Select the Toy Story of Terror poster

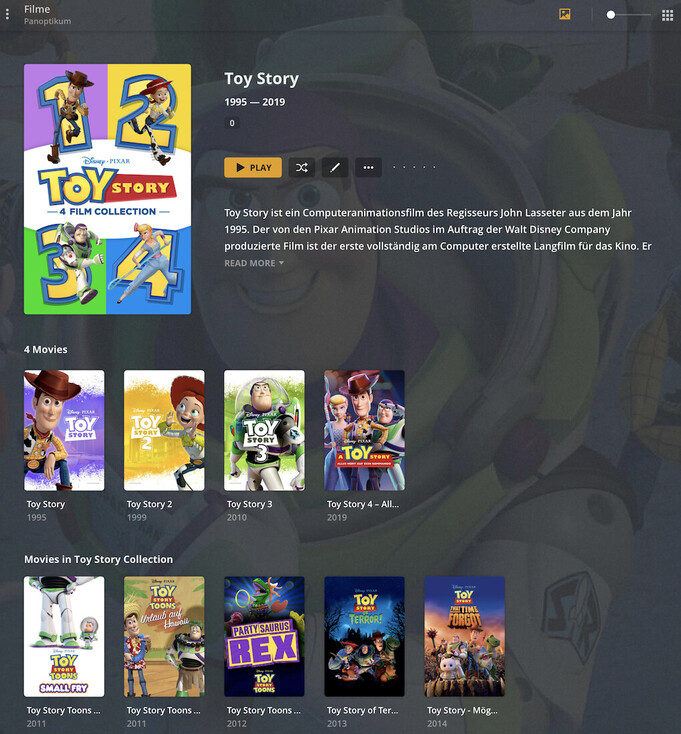point(365,636)
